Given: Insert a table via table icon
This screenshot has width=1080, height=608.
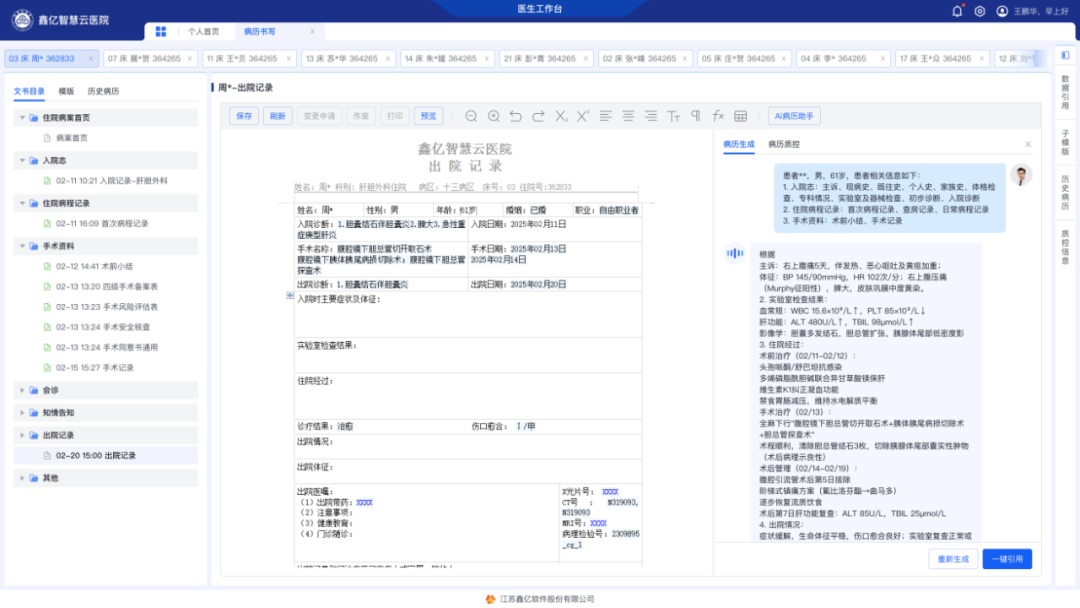Looking at the screenshot, I should (740, 116).
